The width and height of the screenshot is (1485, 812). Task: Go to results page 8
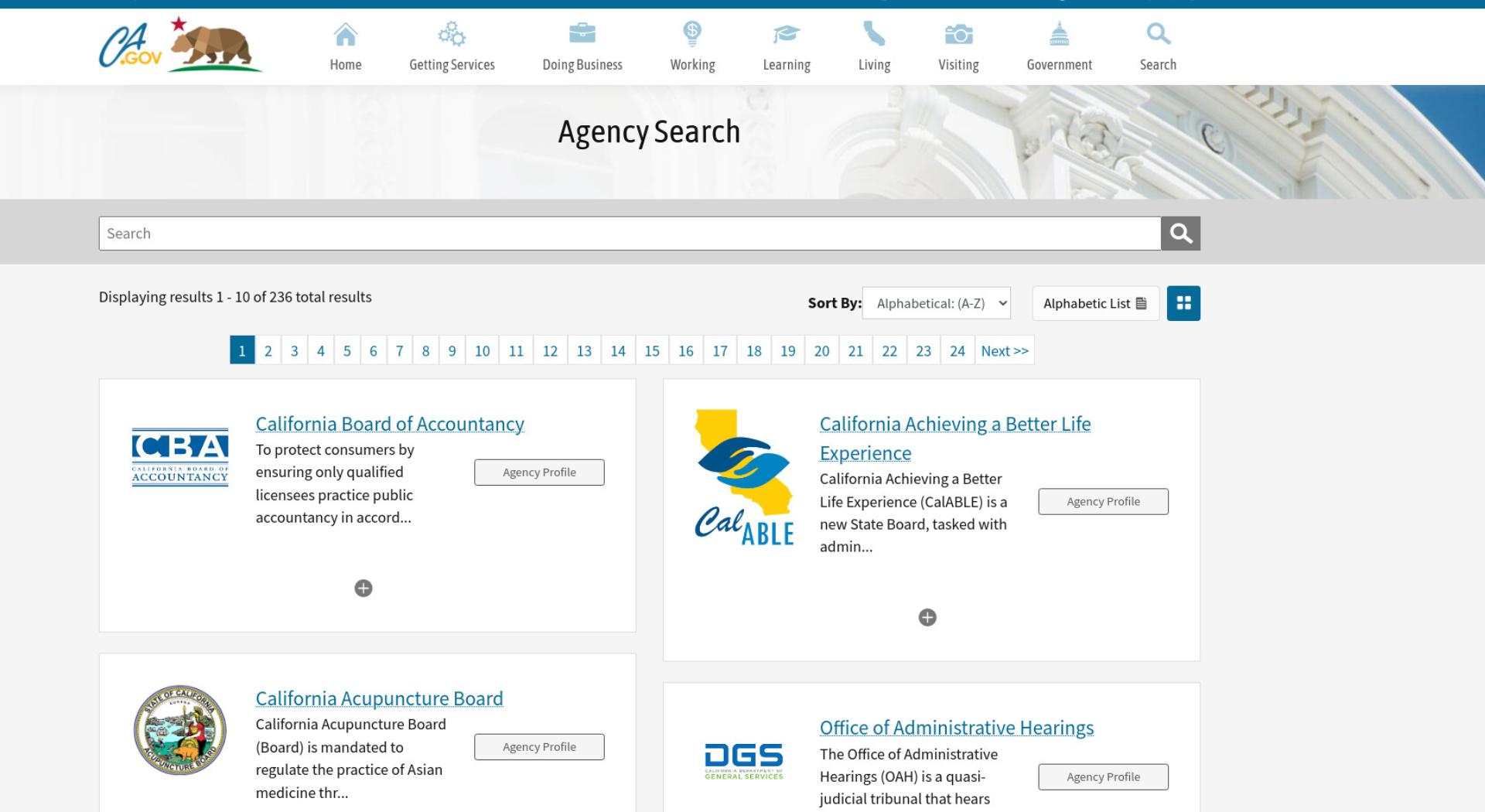426,350
